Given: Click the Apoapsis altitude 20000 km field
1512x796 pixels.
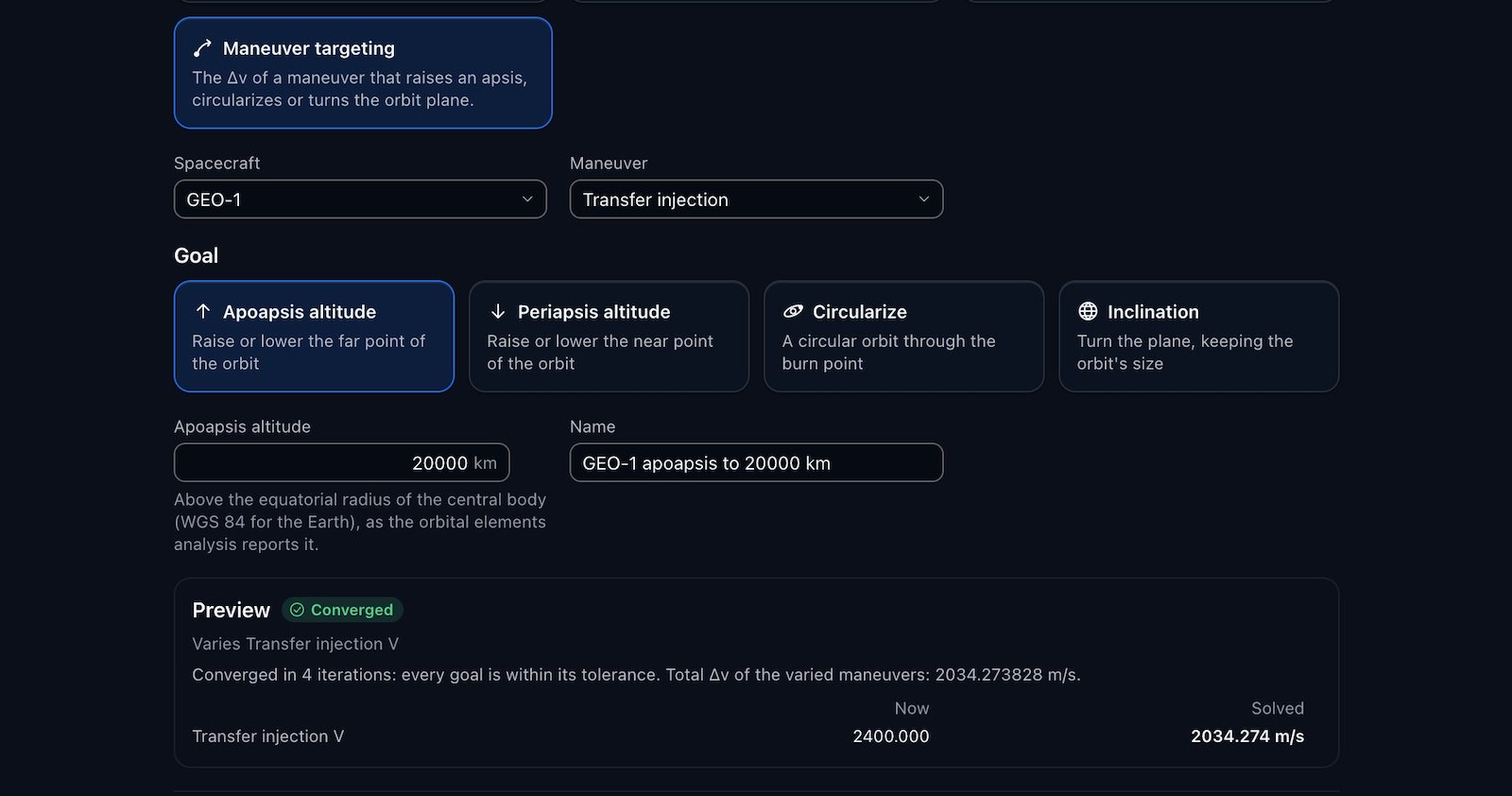Looking at the screenshot, I should pyautogui.click(x=341, y=462).
